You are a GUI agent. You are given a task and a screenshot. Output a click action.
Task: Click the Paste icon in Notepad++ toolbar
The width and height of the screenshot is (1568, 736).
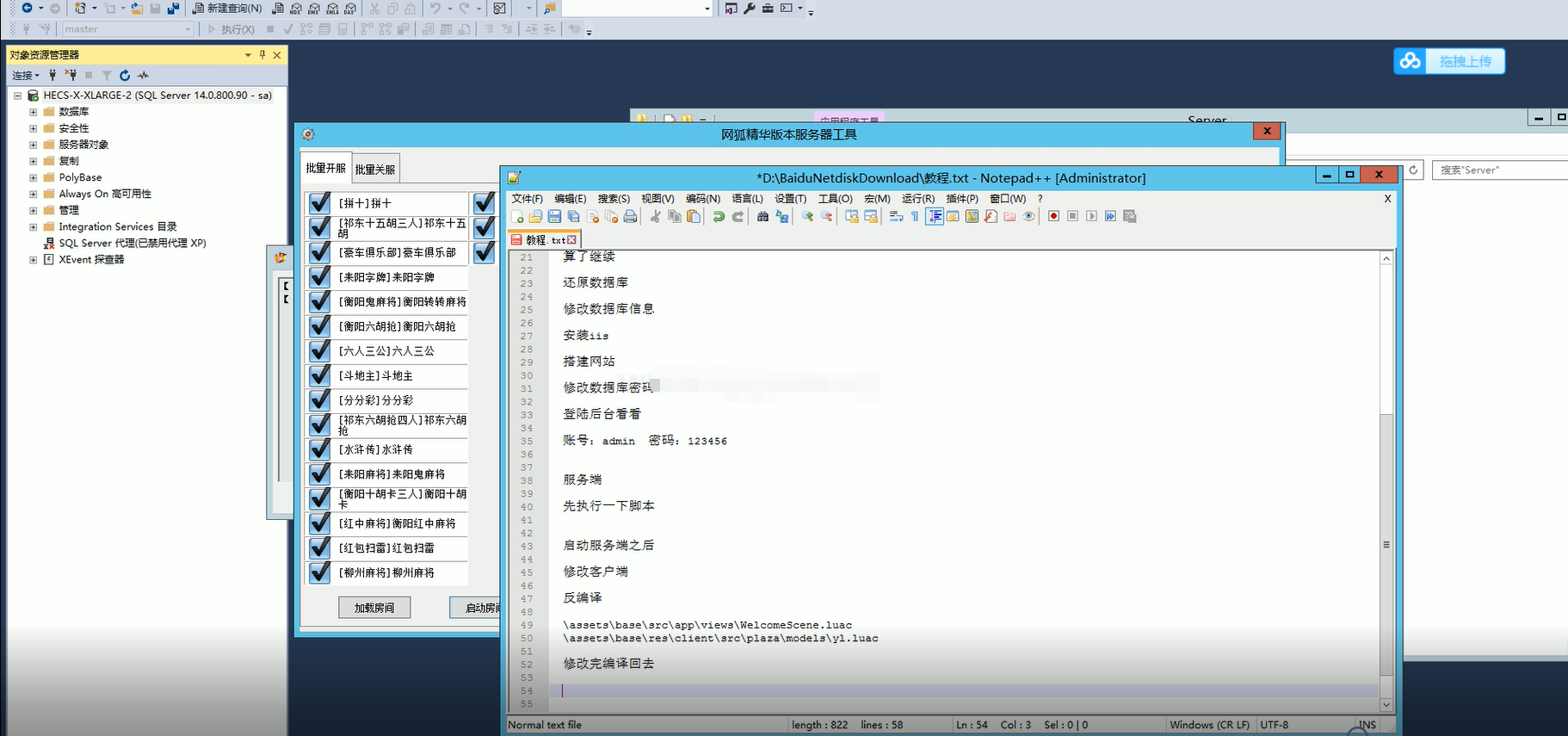[x=694, y=216]
